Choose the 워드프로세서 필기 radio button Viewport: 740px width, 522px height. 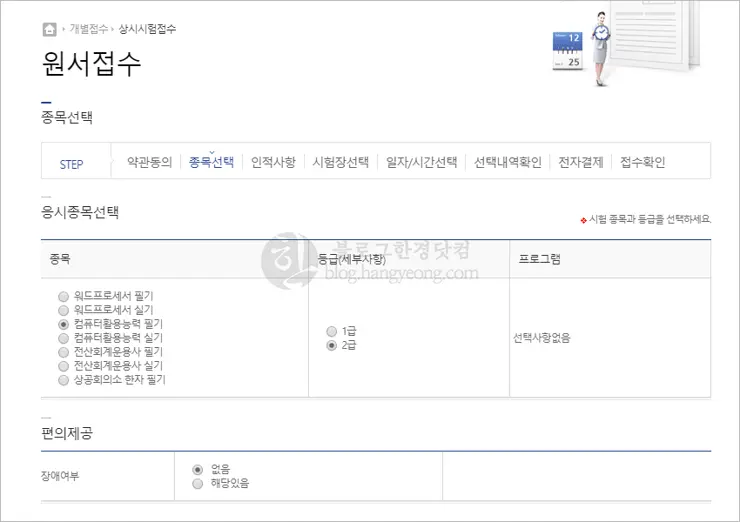pos(63,296)
